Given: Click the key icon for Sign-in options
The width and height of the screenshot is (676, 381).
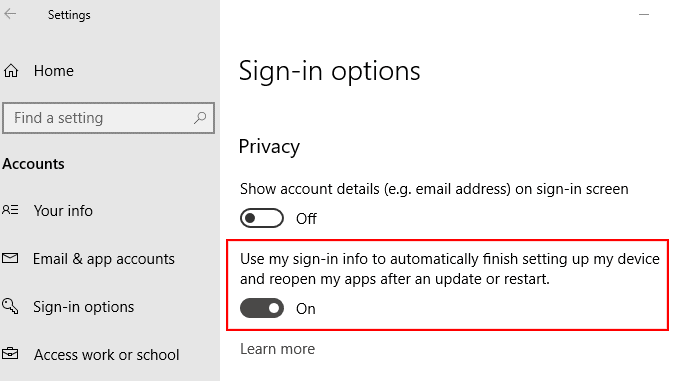Looking at the screenshot, I should 10,306.
